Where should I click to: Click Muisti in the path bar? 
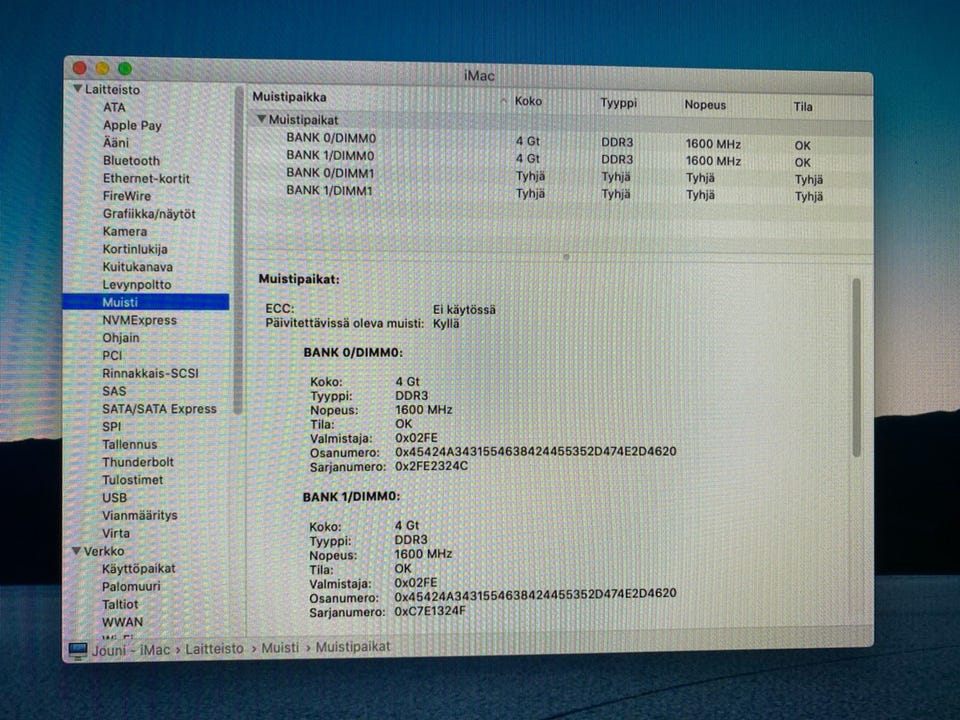[x=280, y=648]
